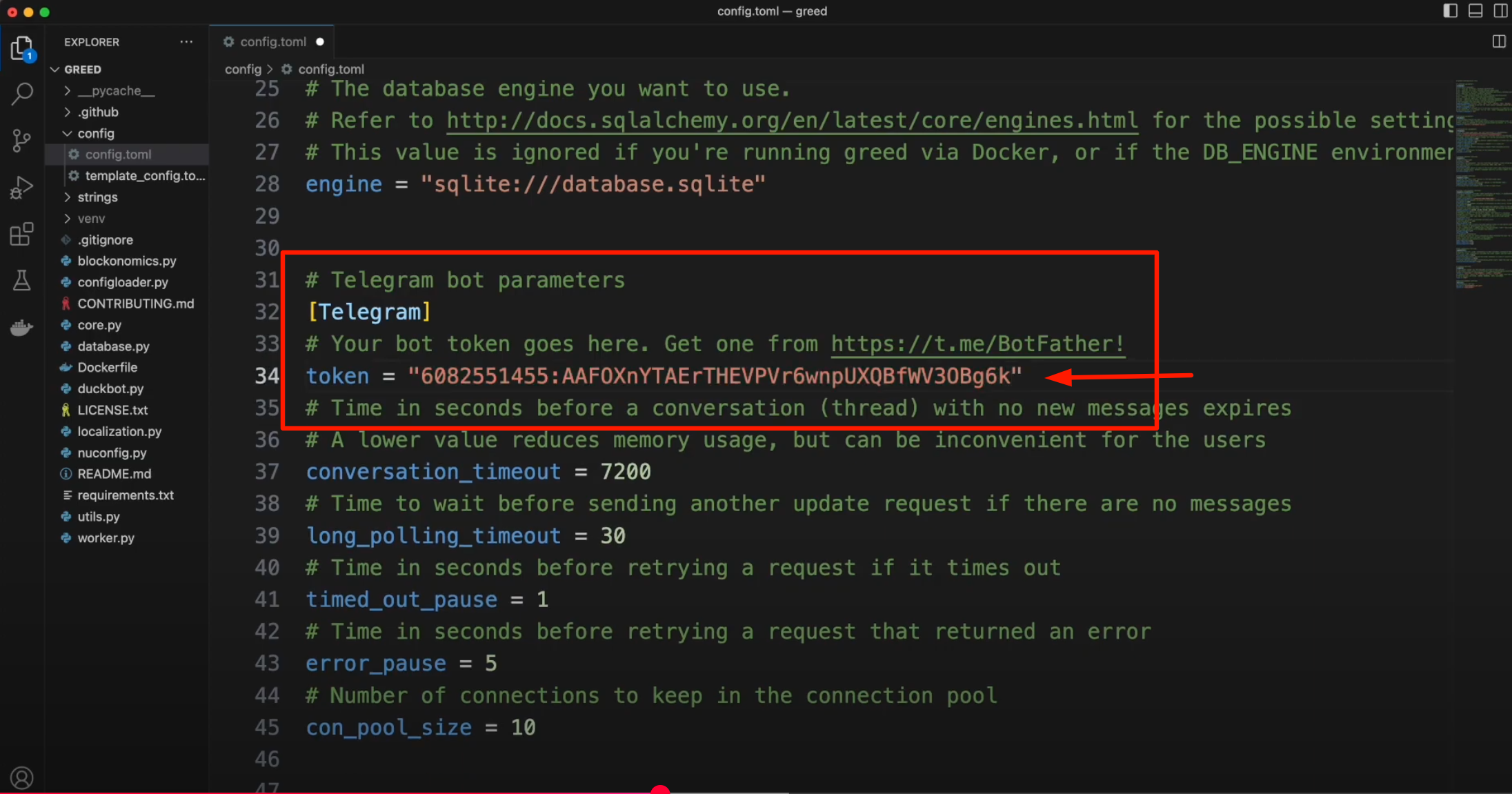Collapse the config folder
Screen dimensions: 1512x794
(x=95, y=133)
